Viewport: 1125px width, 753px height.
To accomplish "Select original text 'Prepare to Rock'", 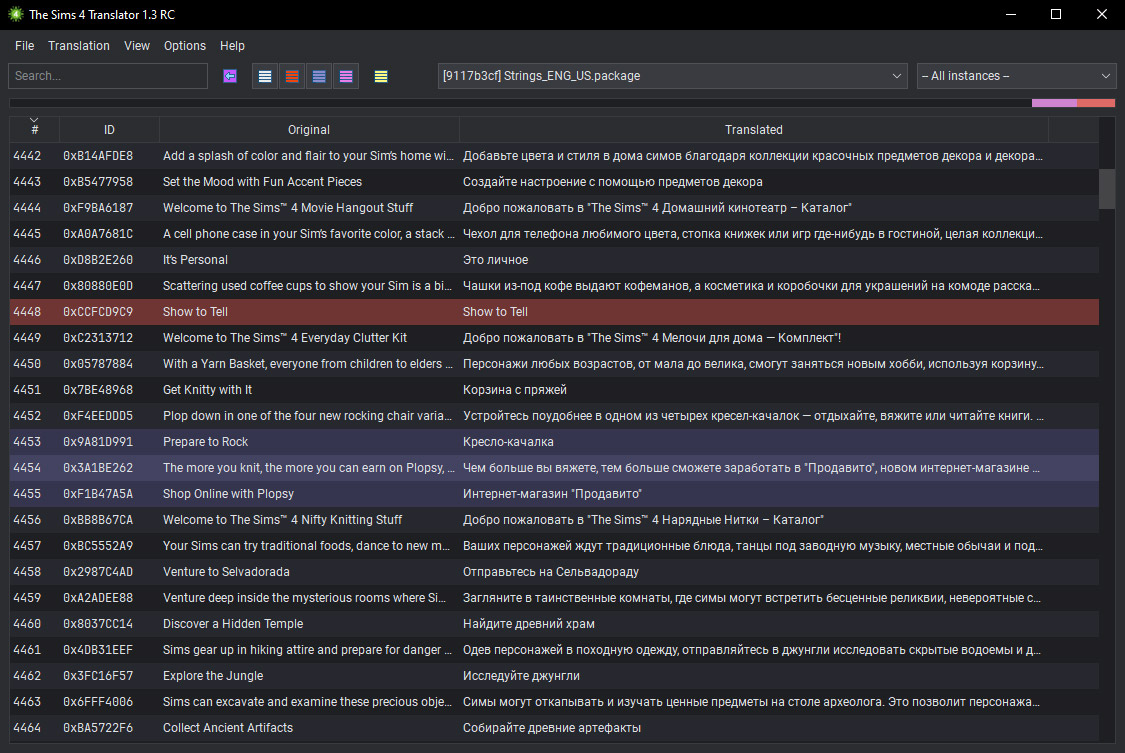I will point(205,442).
